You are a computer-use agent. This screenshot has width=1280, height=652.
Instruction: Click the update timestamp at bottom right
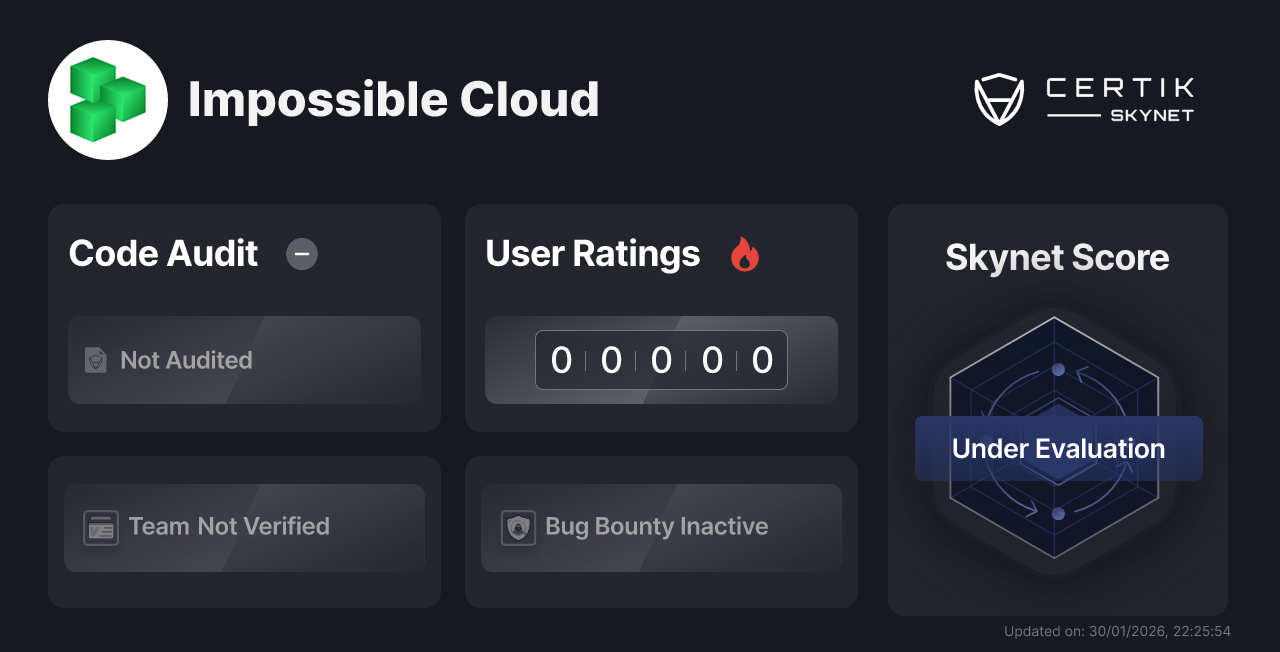click(1117, 631)
